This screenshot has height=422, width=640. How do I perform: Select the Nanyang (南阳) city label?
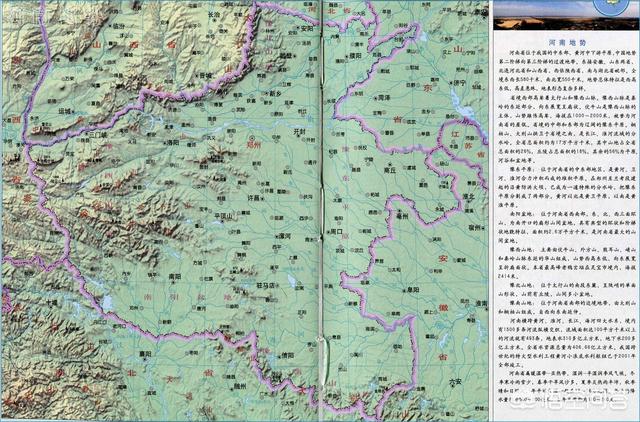175,276
